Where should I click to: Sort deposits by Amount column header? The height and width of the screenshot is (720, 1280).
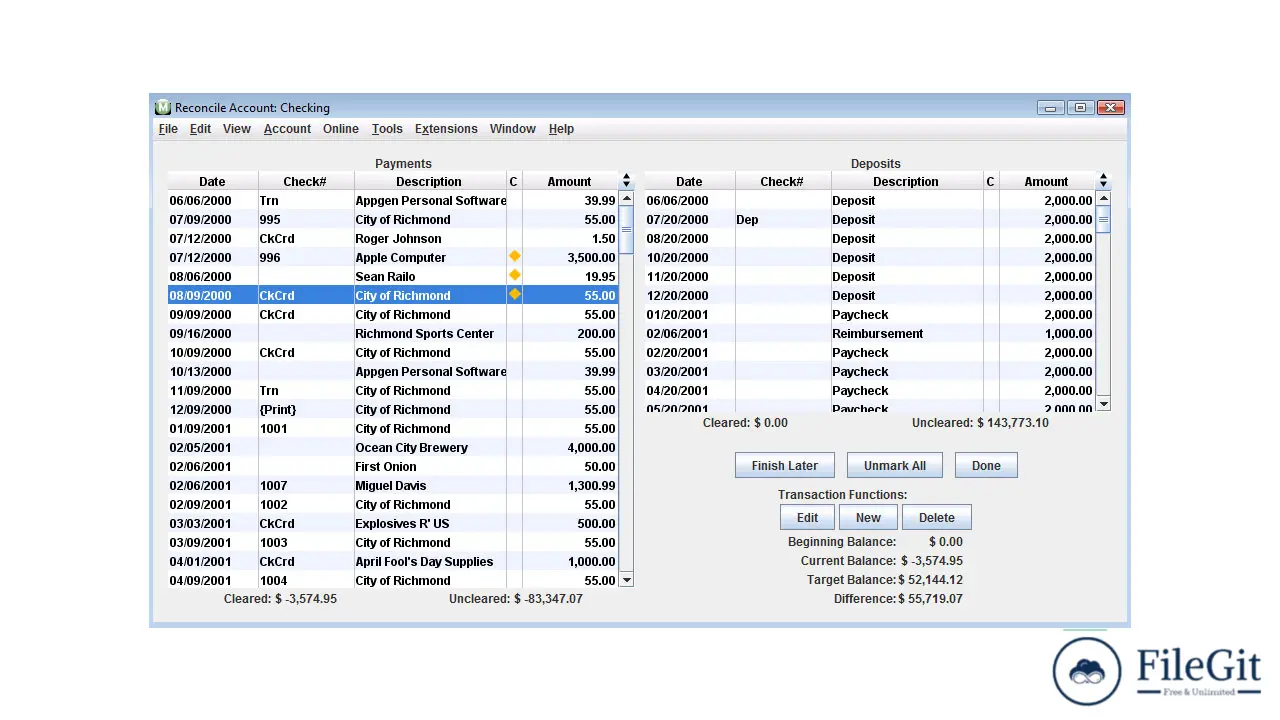click(x=1046, y=182)
